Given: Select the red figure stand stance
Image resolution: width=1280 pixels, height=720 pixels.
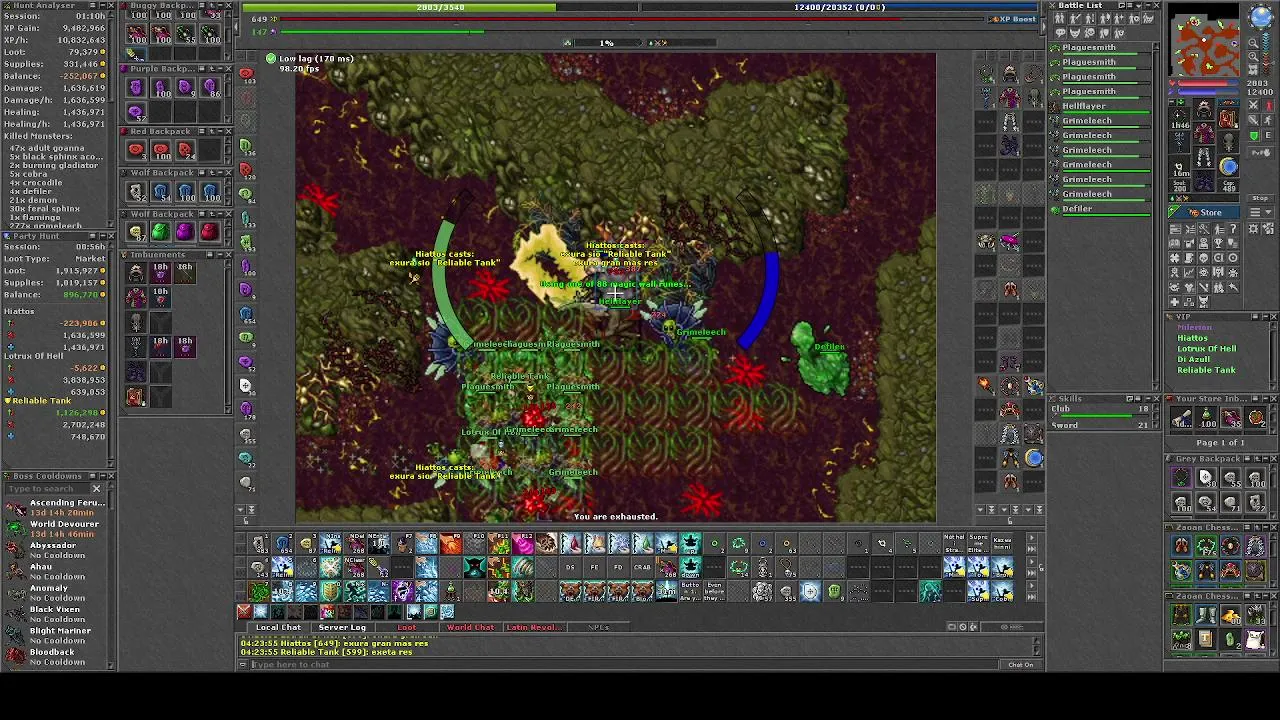Looking at the screenshot, I should point(1269,106).
